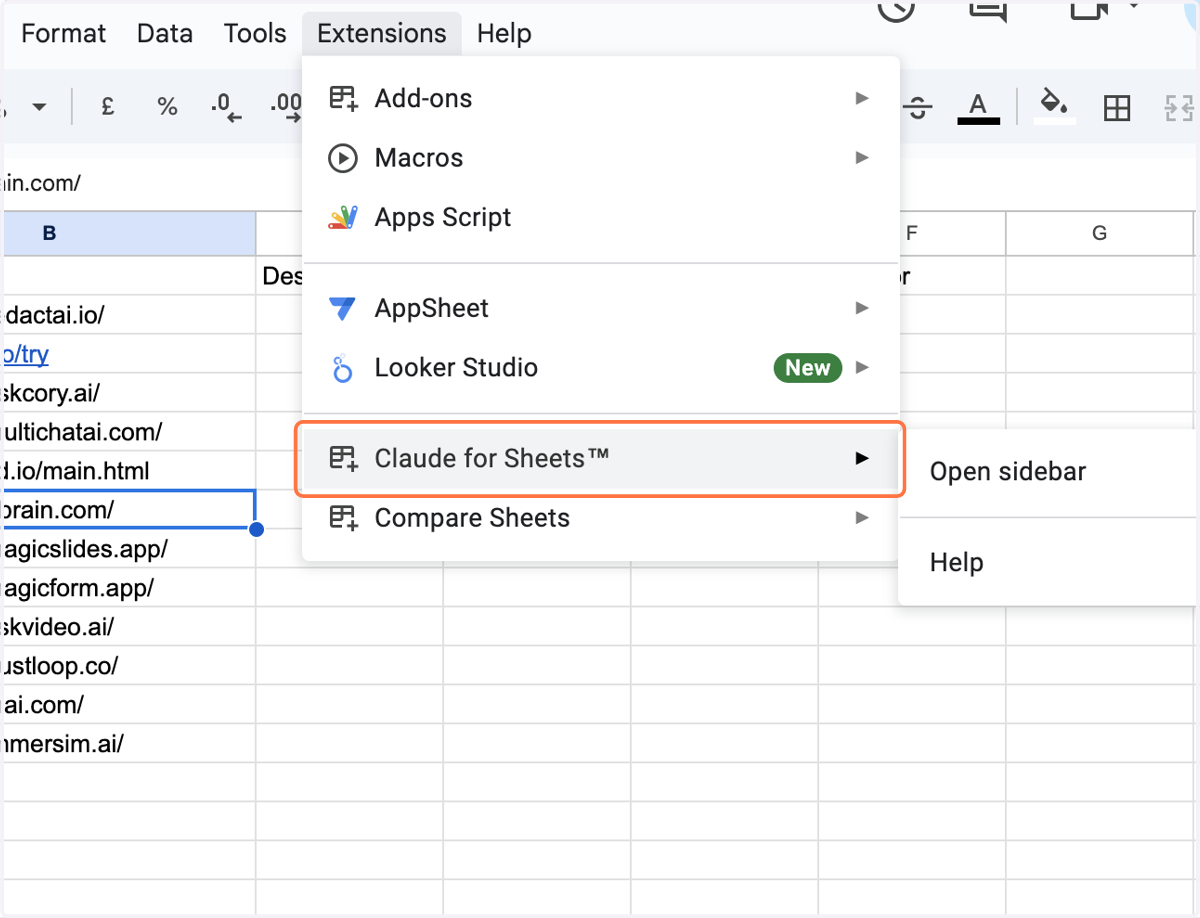Launch Apps Script editor

coord(600,217)
